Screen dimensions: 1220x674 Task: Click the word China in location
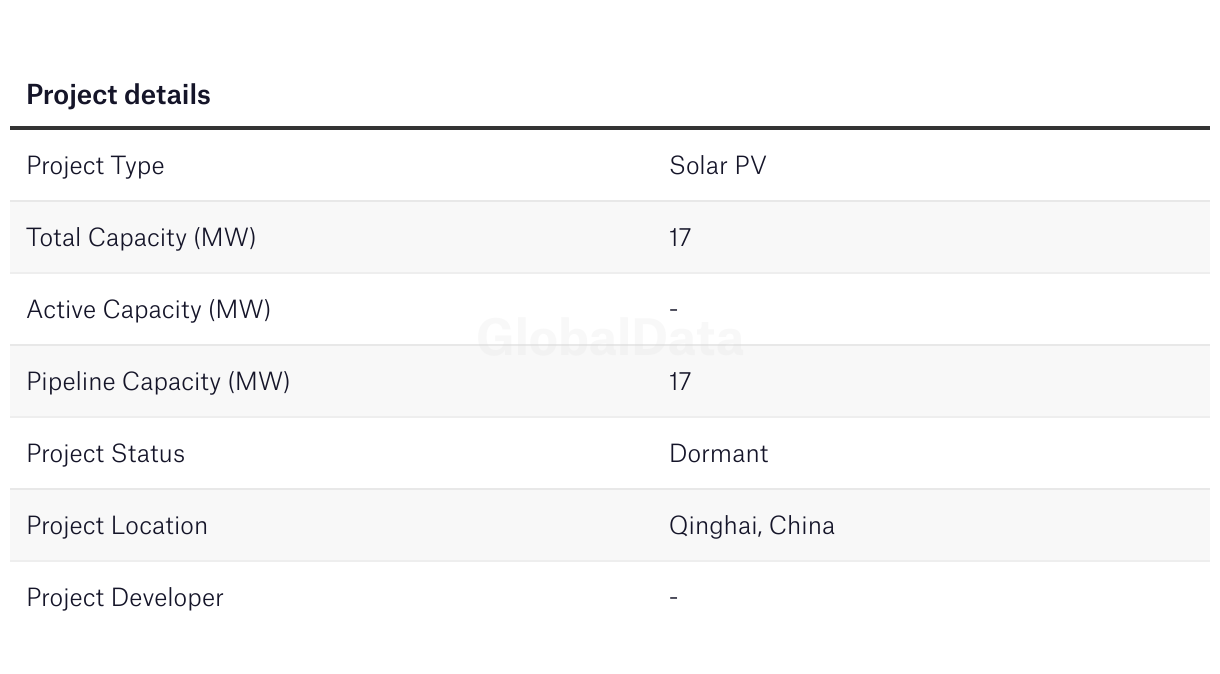coord(802,526)
